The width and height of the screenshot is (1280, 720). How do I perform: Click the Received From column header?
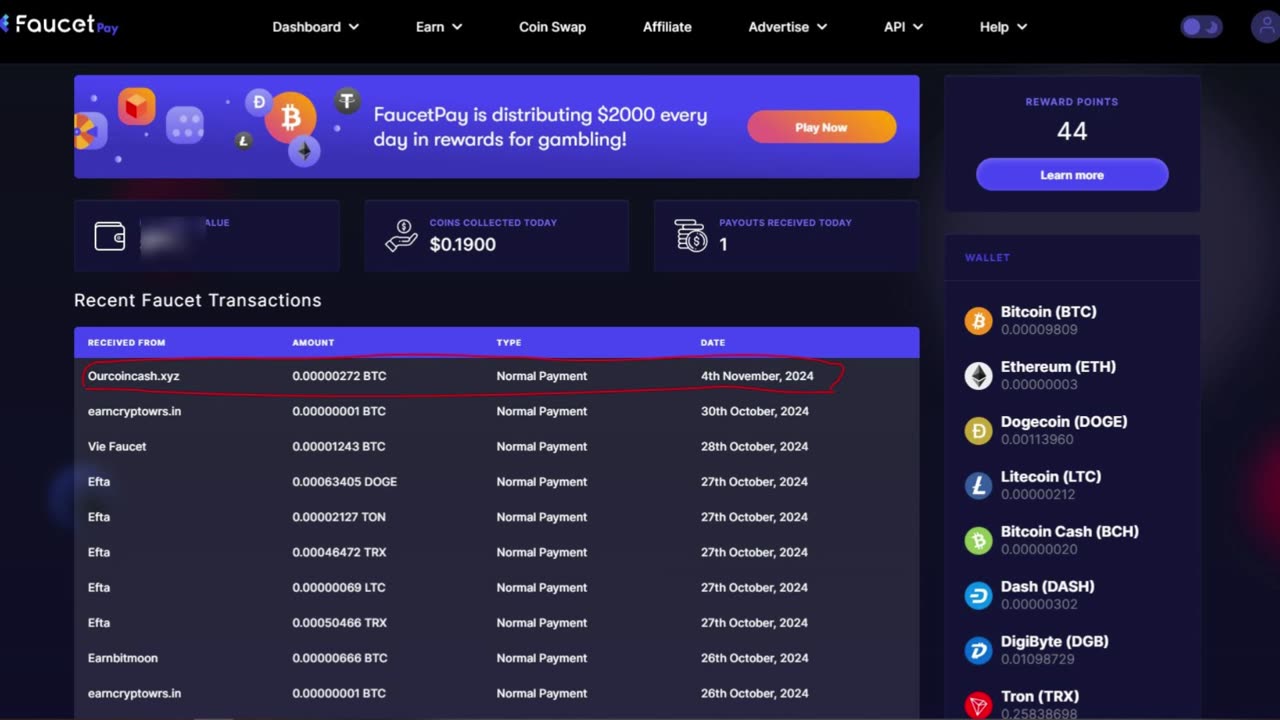tap(126, 342)
